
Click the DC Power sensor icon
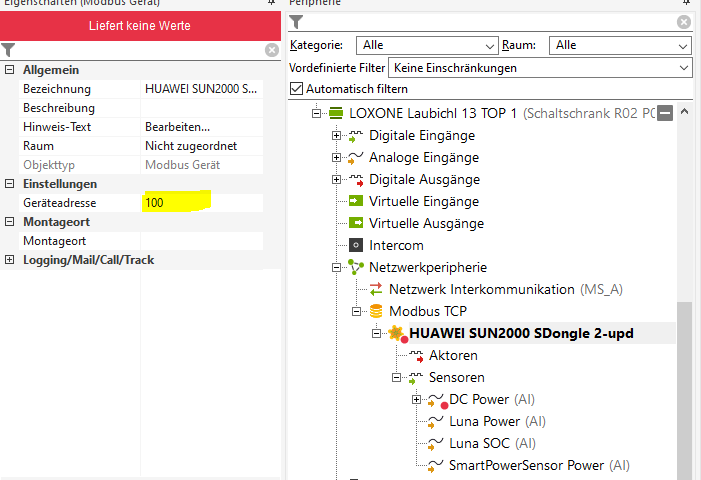437,400
